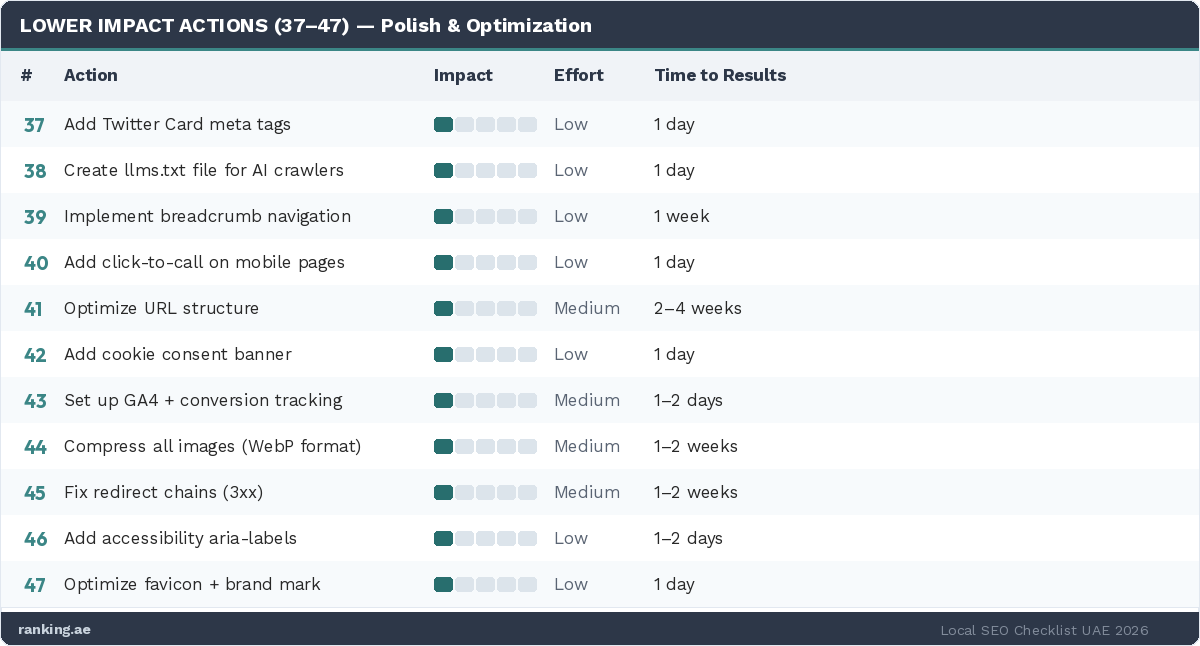The image size is (1200, 646).
Task: Click the Time to Results header
Action: tap(720, 75)
